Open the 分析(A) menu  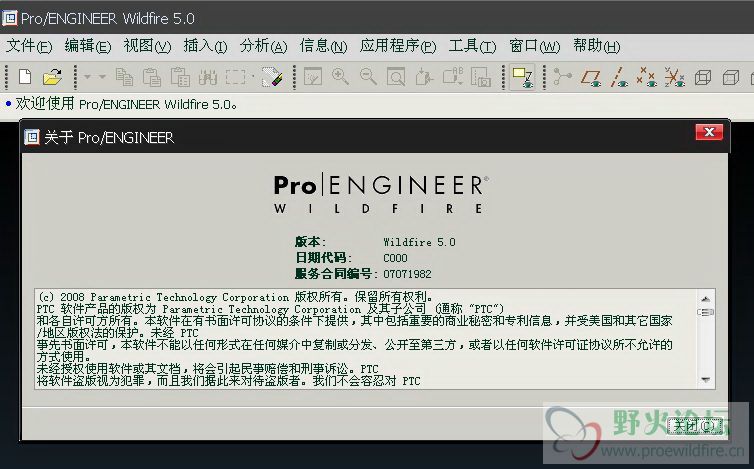[264, 46]
